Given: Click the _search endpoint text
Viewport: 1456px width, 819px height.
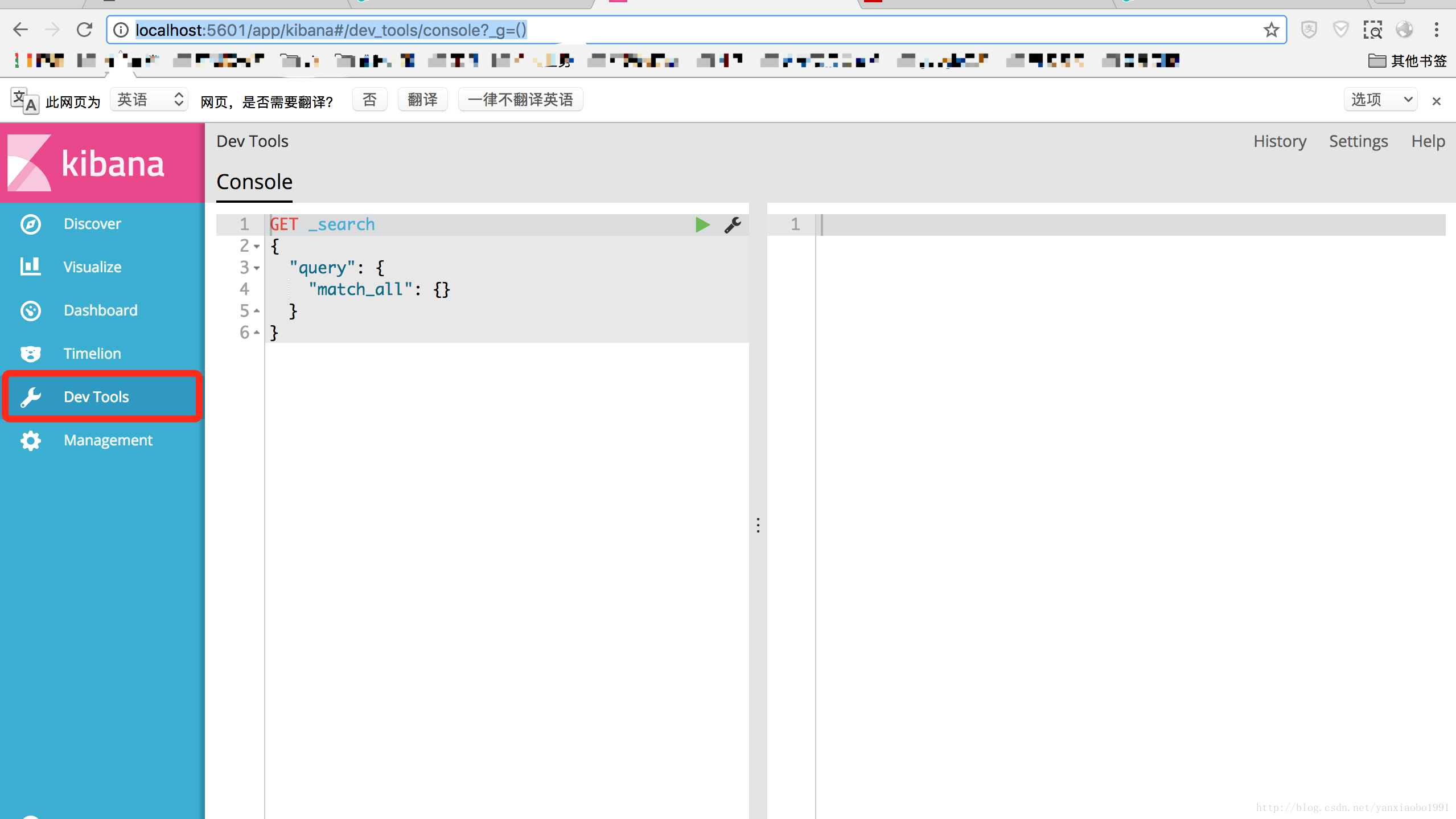Looking at the screenshot, I should [x=342, y=225].
